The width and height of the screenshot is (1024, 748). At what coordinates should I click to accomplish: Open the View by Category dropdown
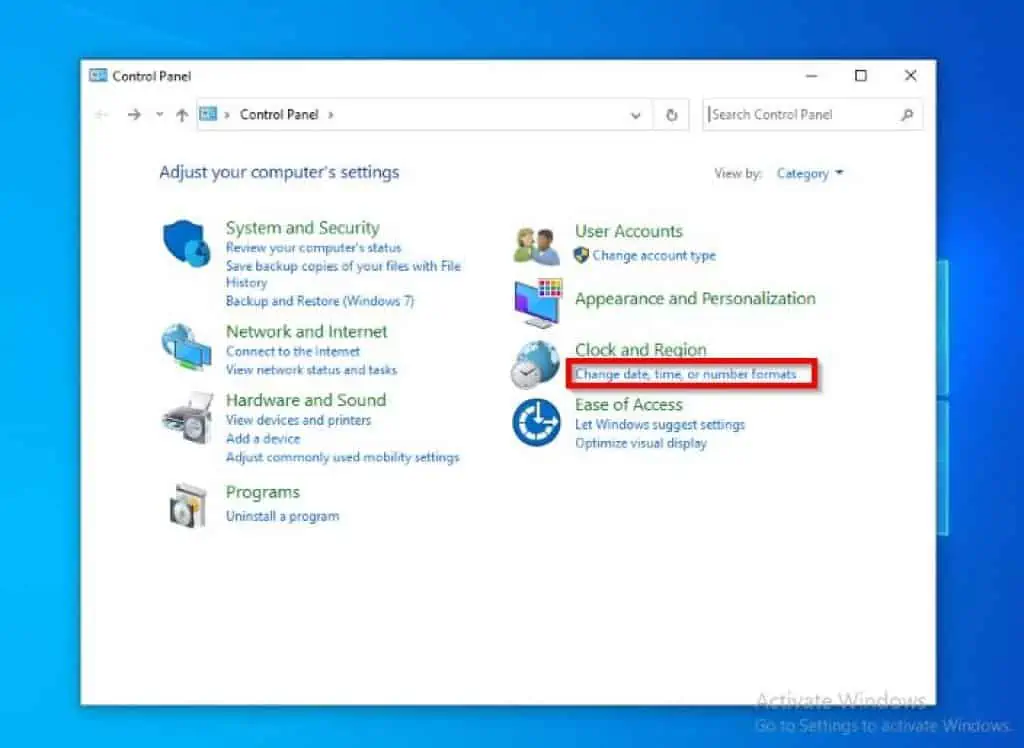810,174
